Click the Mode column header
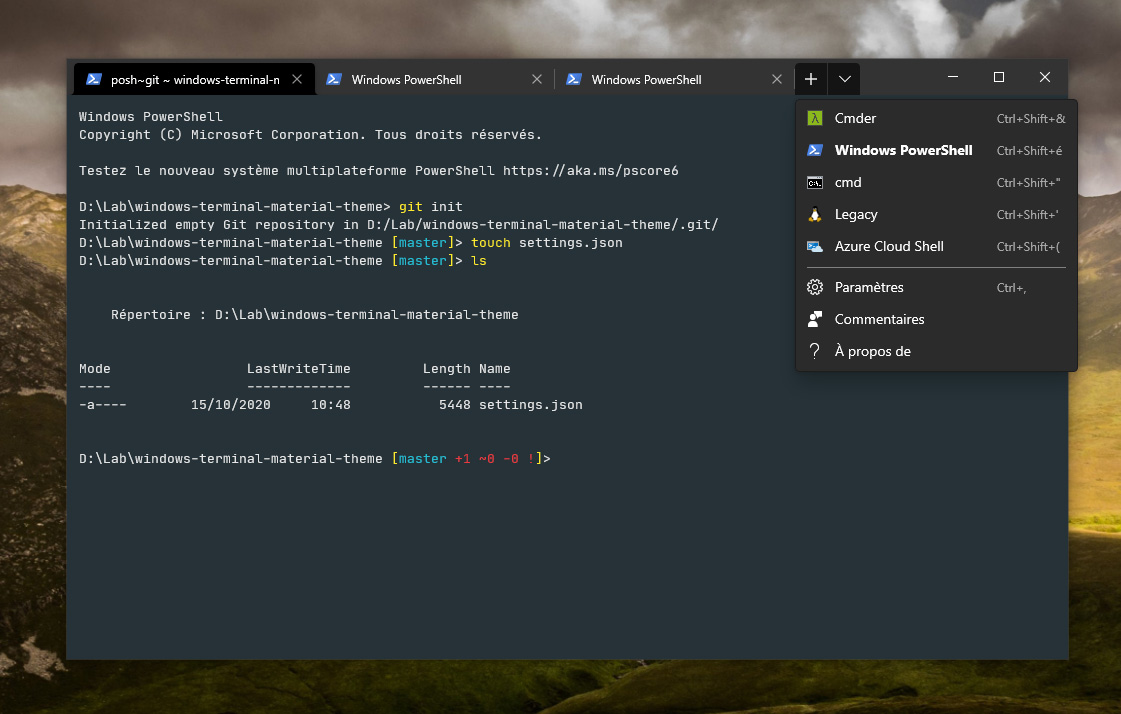Image resolution: width=1121 pixels, height=714 pixels. pos(94,369)
